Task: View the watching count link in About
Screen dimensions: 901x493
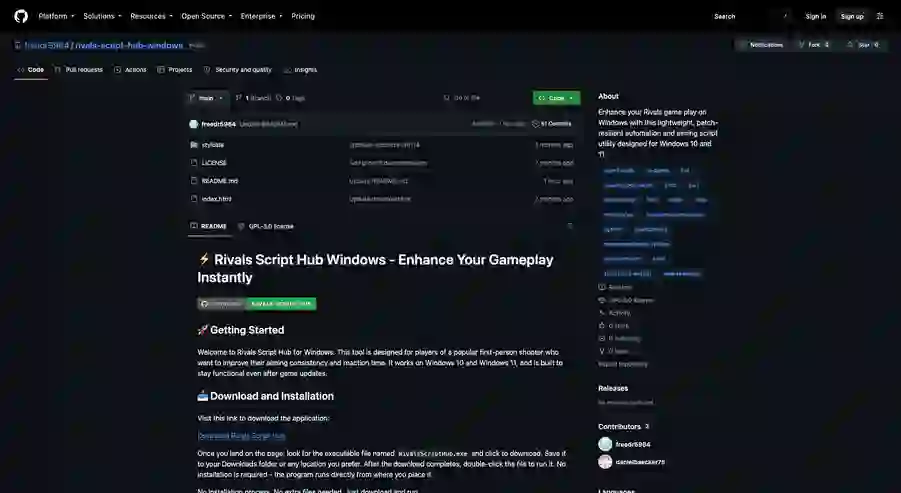Action: point(619,338)
